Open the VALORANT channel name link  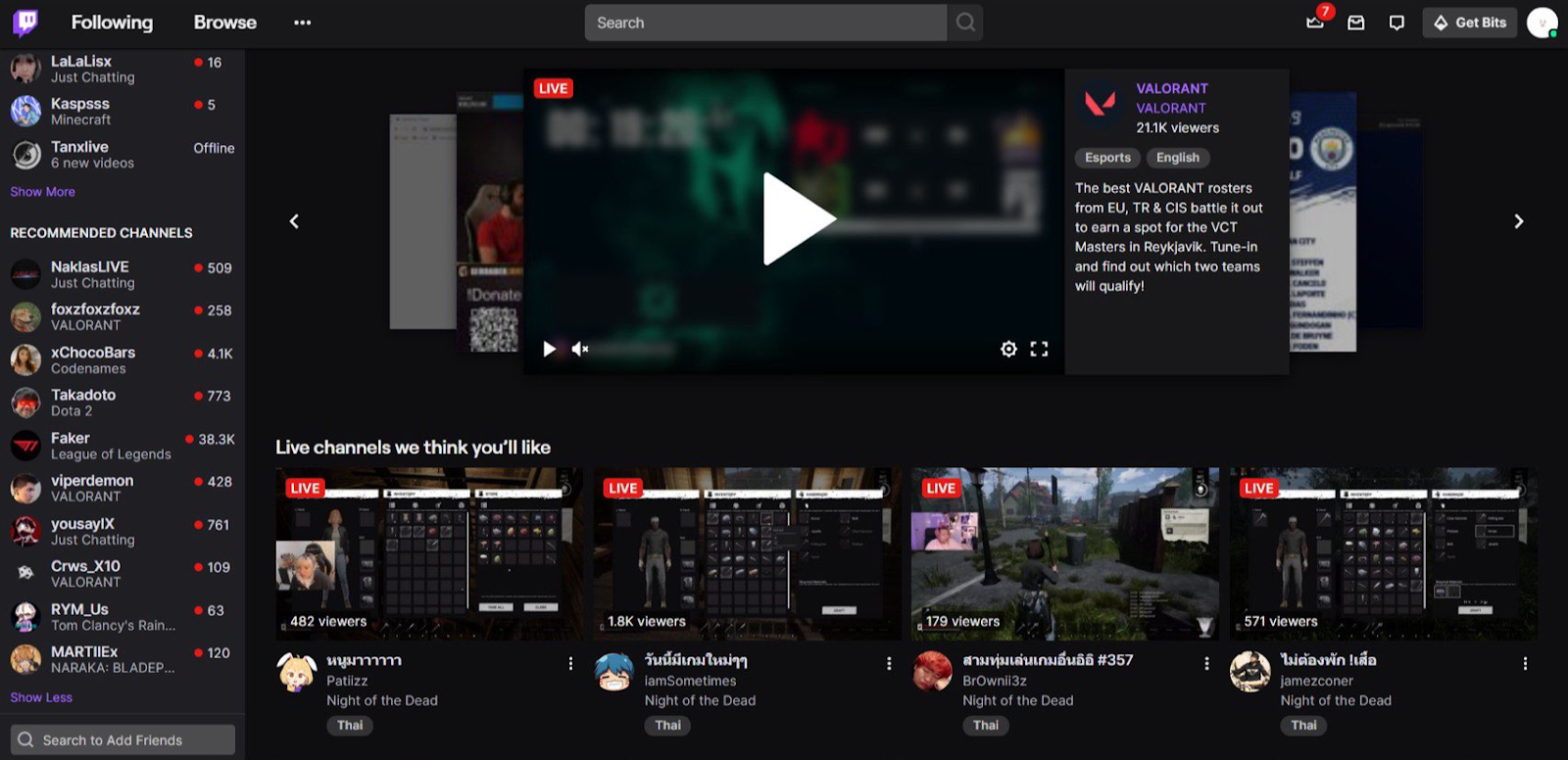pos(1172,88)
